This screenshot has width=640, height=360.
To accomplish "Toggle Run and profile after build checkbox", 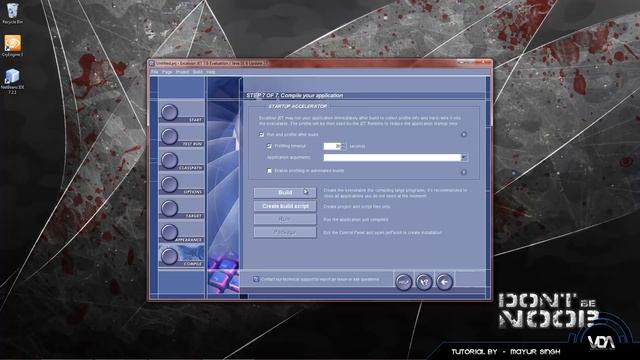I will [262, 134].
